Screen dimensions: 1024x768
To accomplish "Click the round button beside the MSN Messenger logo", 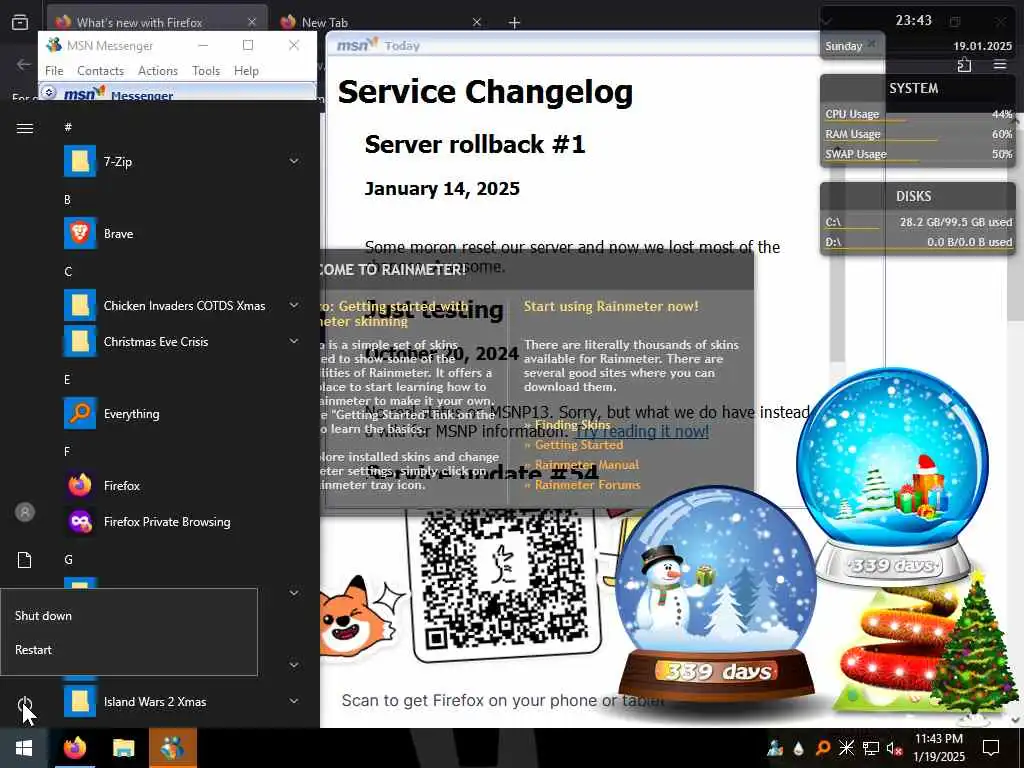I will [49, 93].
